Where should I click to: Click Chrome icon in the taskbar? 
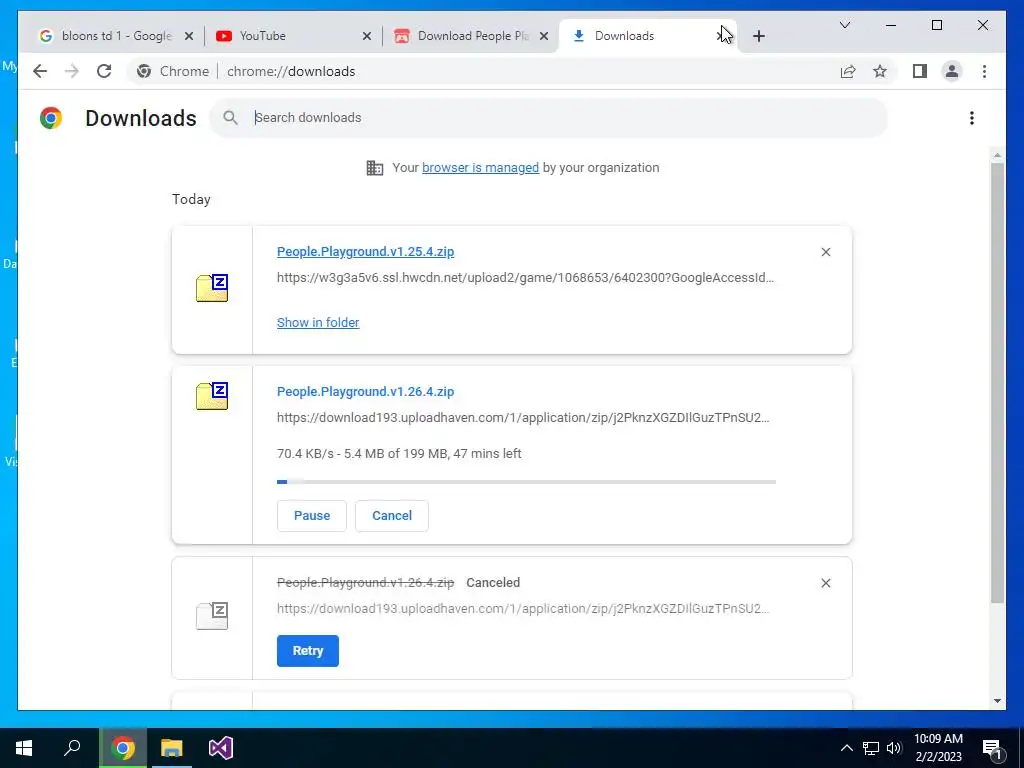(123, 748)
